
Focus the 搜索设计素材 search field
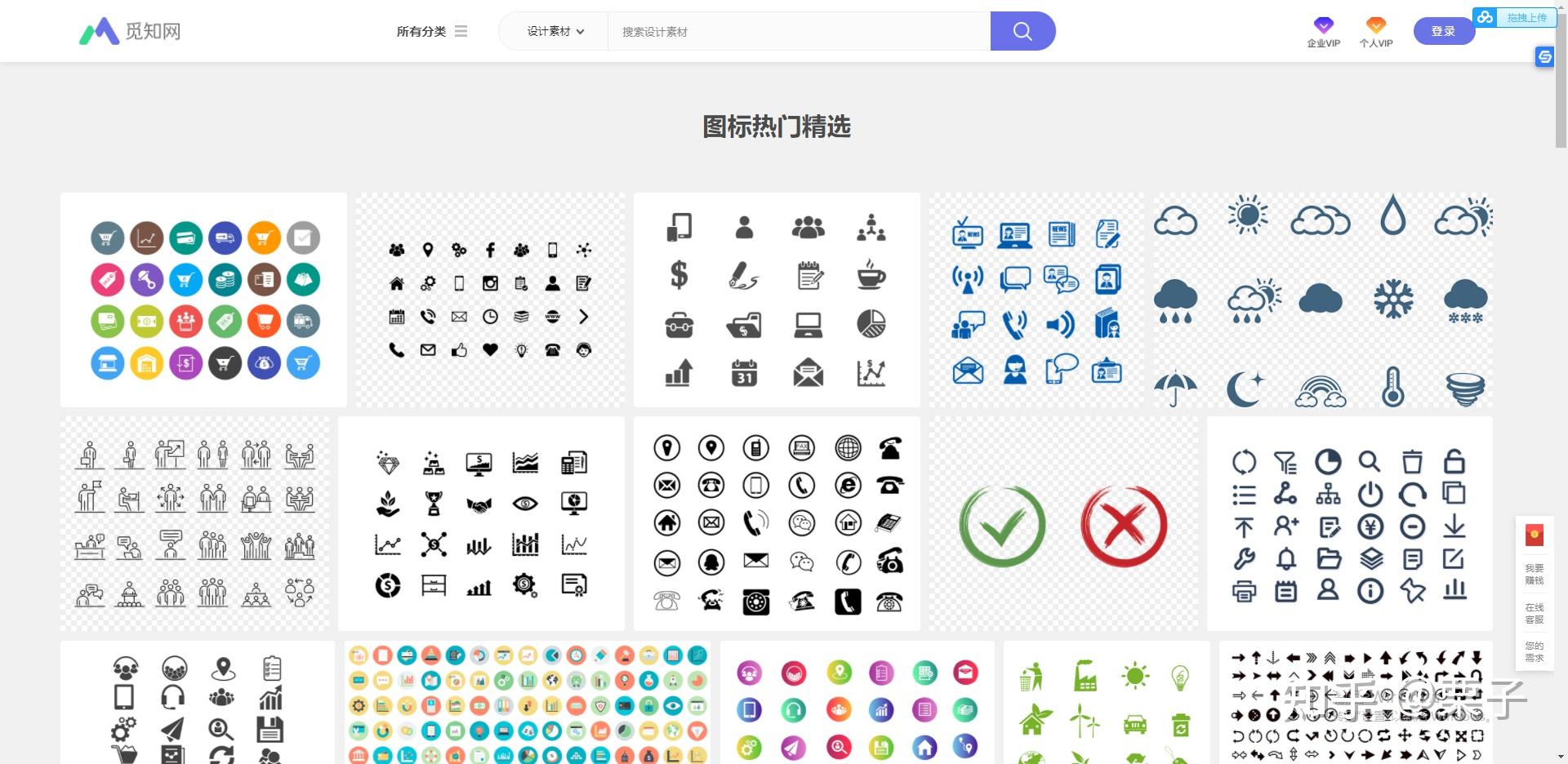pyautogui.click(x=799, y=31)
